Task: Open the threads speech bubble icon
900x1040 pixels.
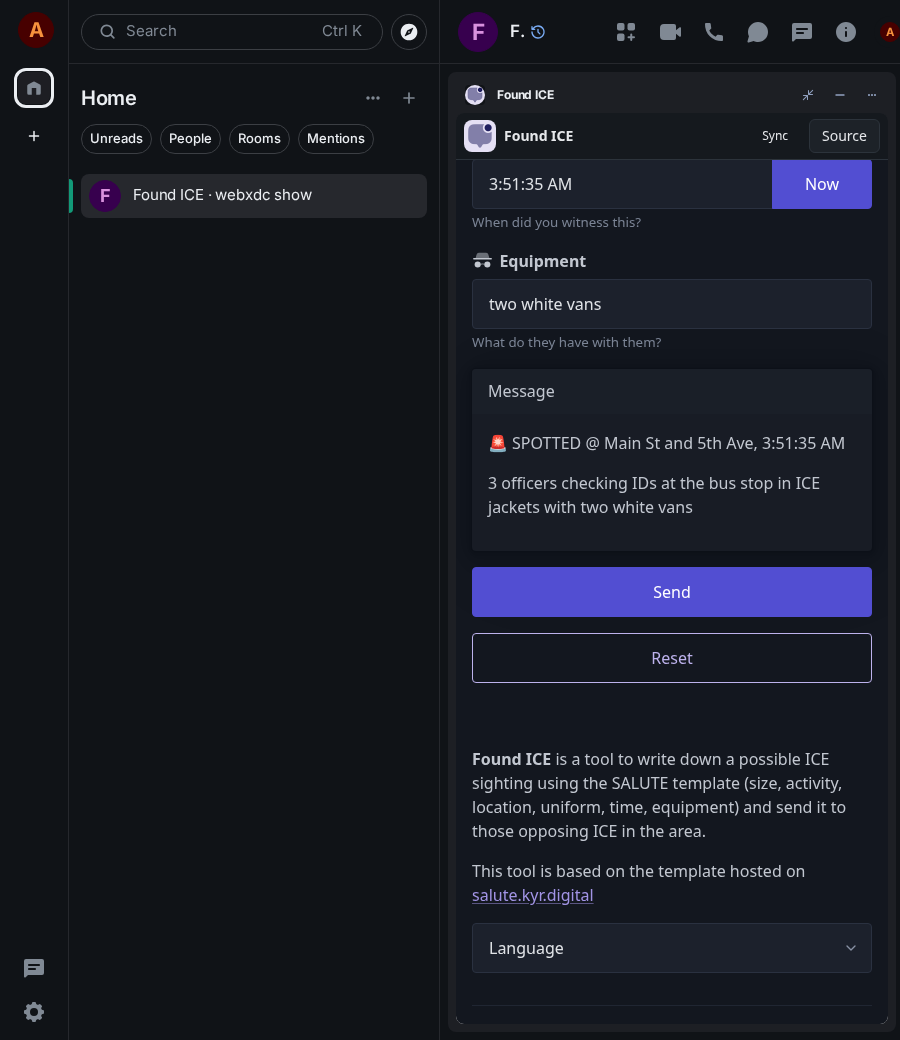Action: (x=757, y=32)
